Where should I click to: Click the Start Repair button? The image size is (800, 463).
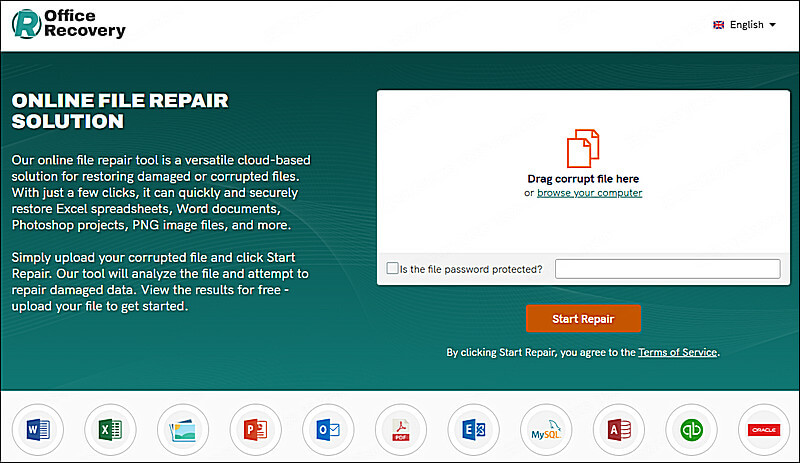pos(583,319)
